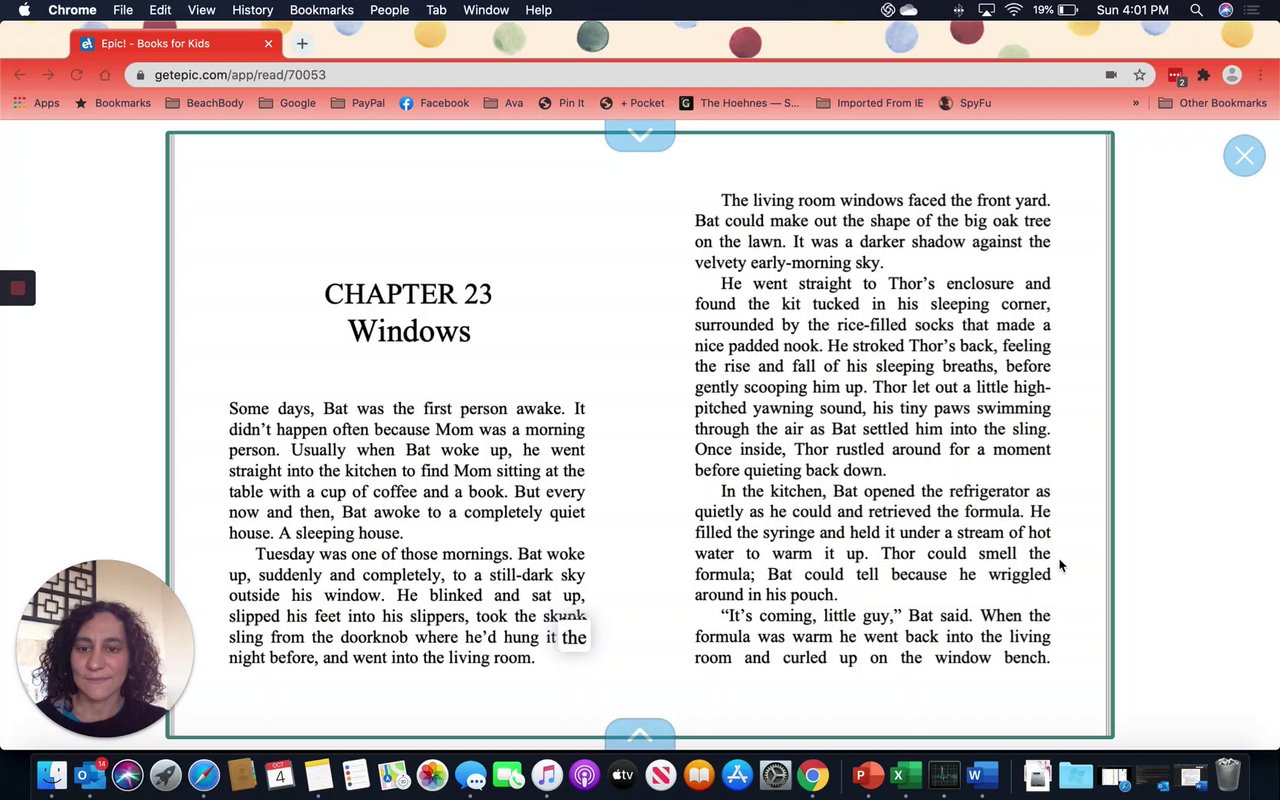1280x800 pixels.
Task: Open a new tab with the plus button
Action: coord(302,44)
